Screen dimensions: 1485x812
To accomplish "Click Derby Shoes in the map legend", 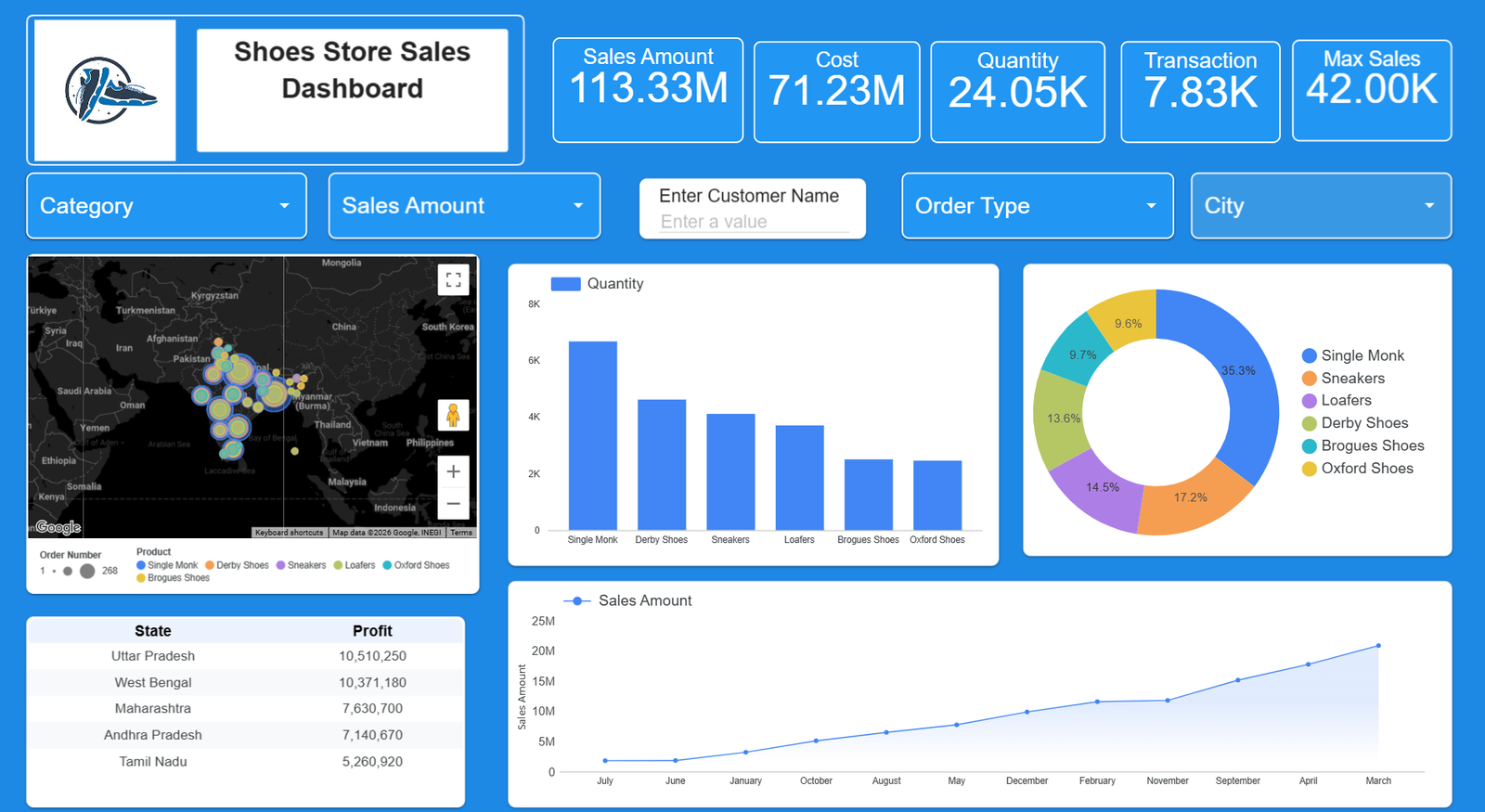I will point(237,565).
